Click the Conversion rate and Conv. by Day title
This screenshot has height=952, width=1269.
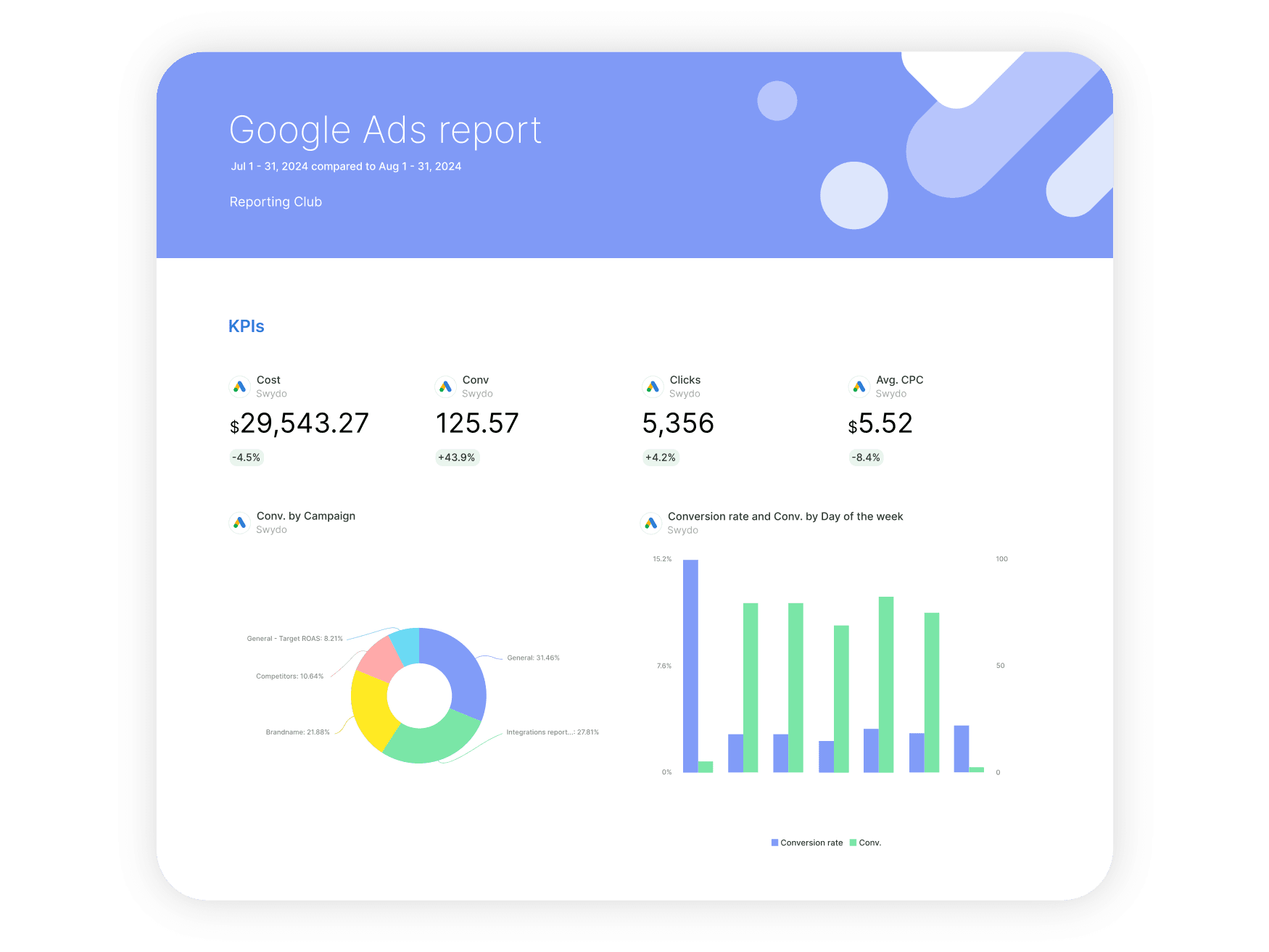[785, 516]
